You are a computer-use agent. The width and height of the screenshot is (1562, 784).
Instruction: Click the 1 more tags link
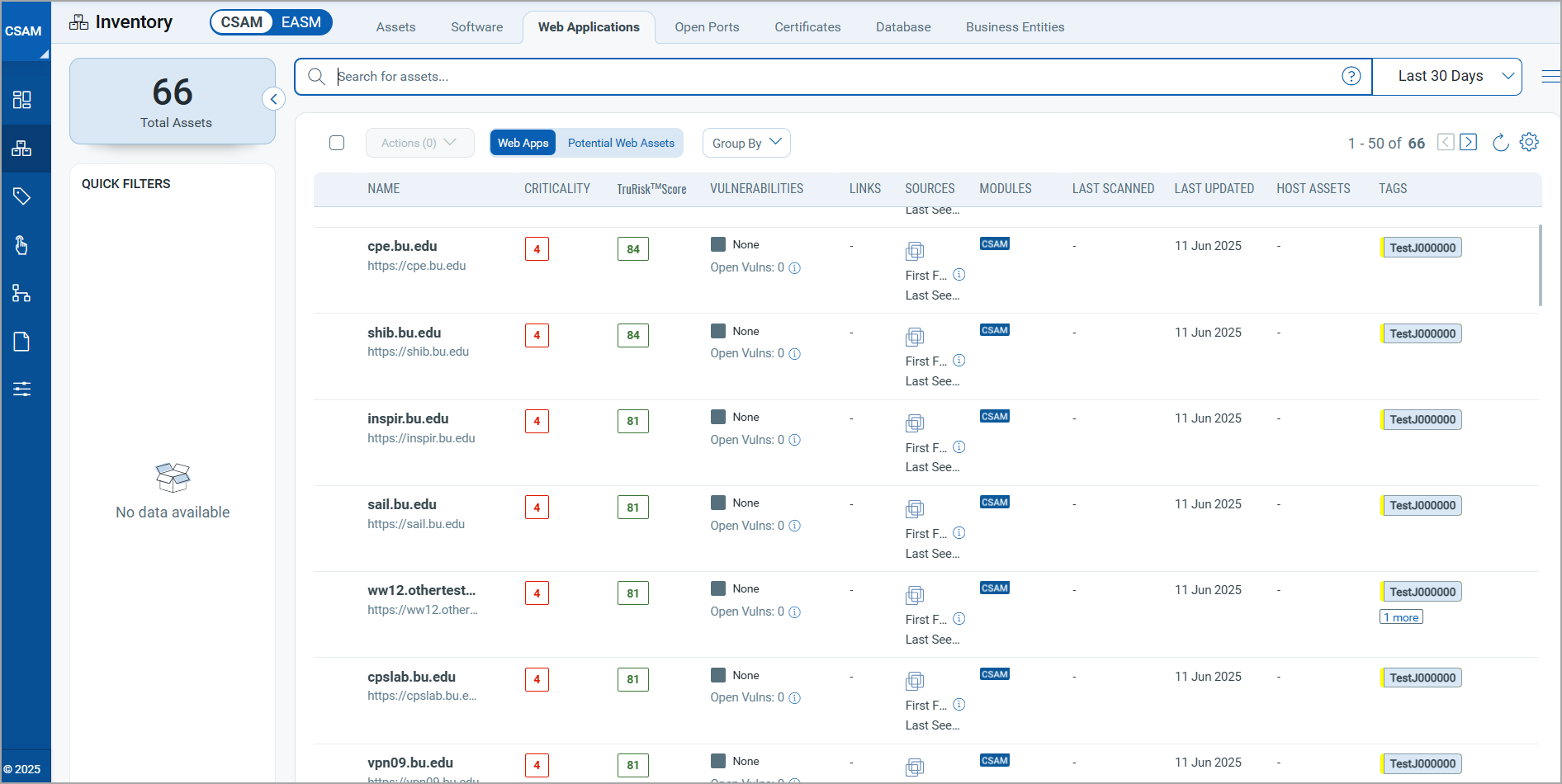[1401, 617]
